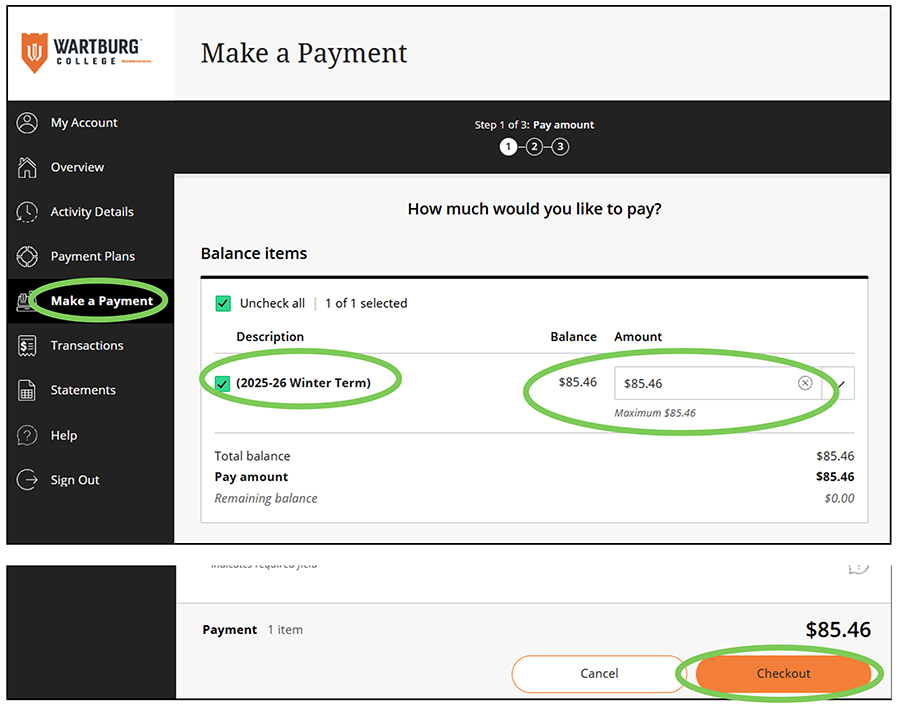
Task: Click the Cancel button
Action: point(599,674)
